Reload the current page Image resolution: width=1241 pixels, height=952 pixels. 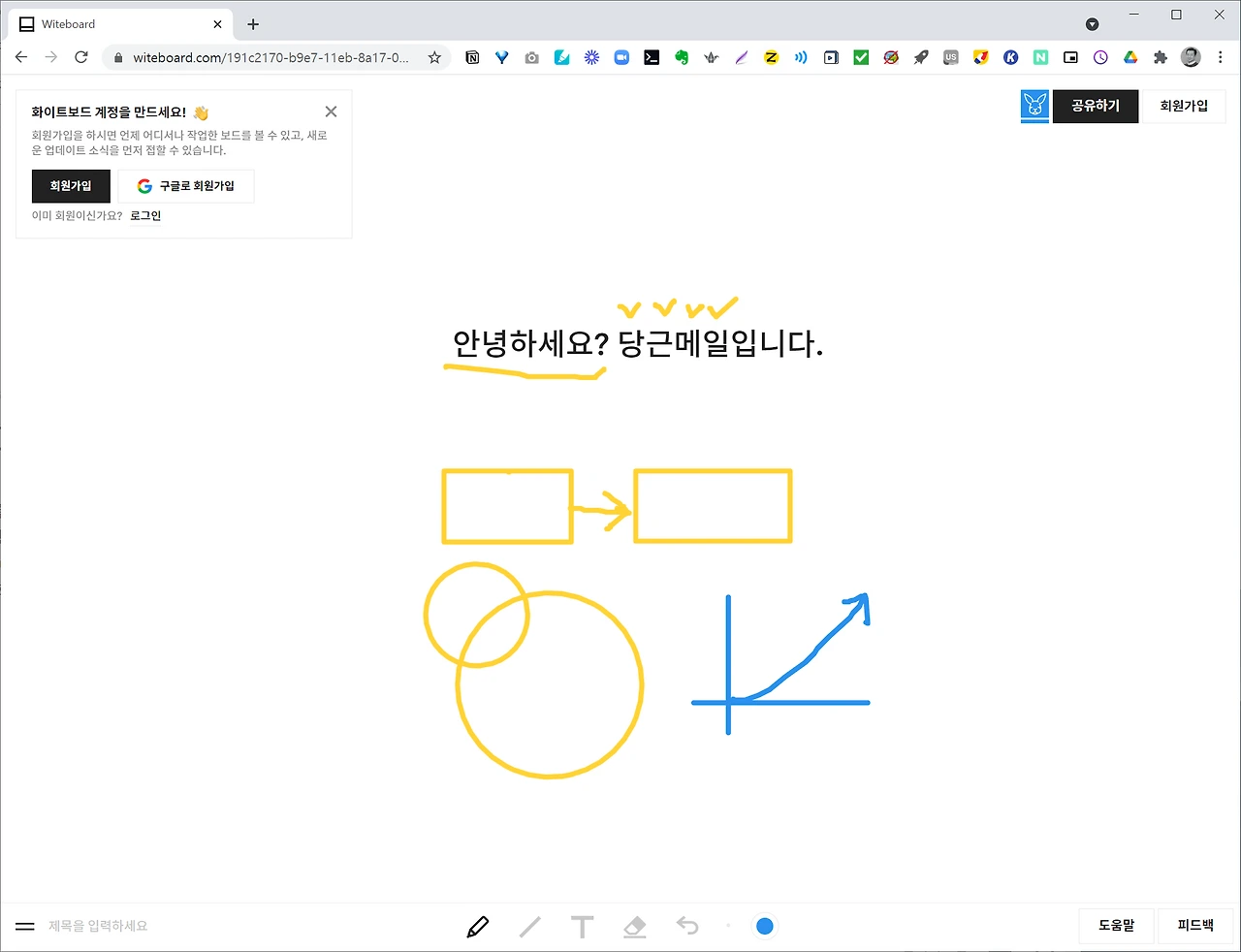tap(81, 57)
